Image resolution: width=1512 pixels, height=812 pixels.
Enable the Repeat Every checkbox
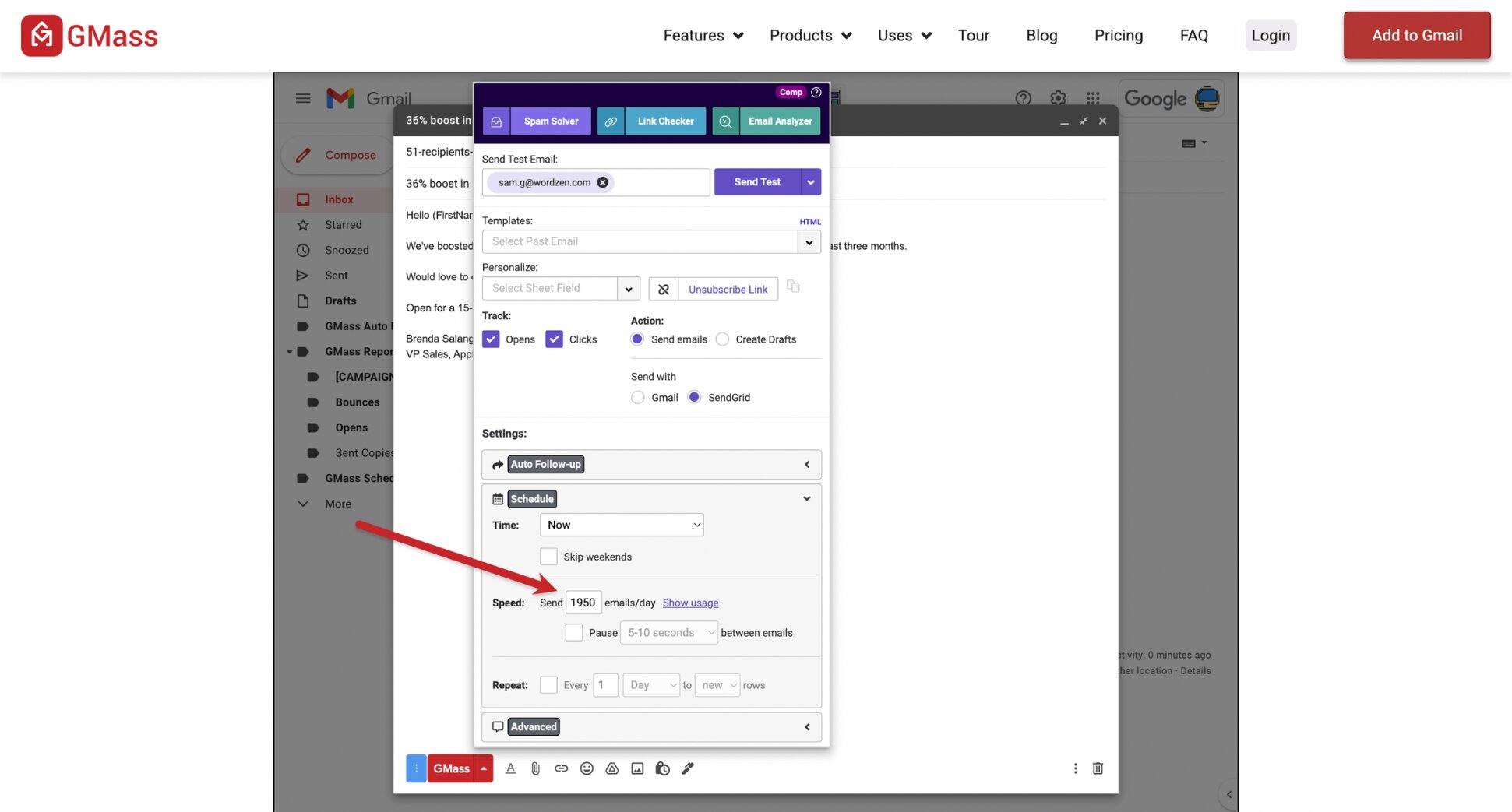click(548, 685)
